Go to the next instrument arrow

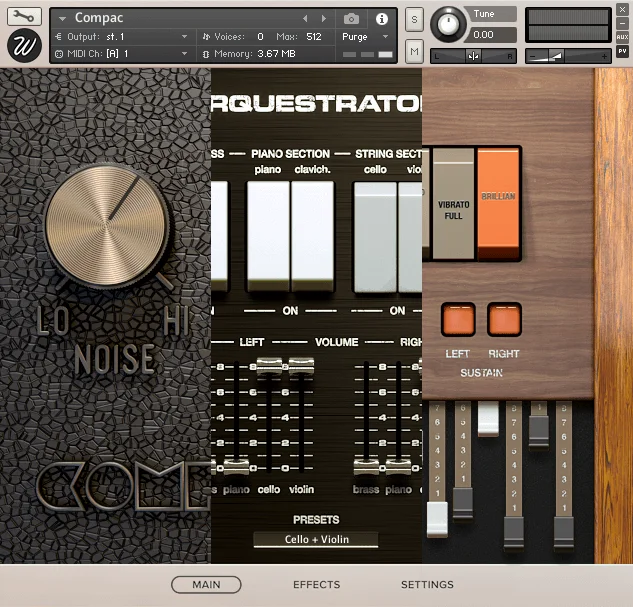pos(324,19)
